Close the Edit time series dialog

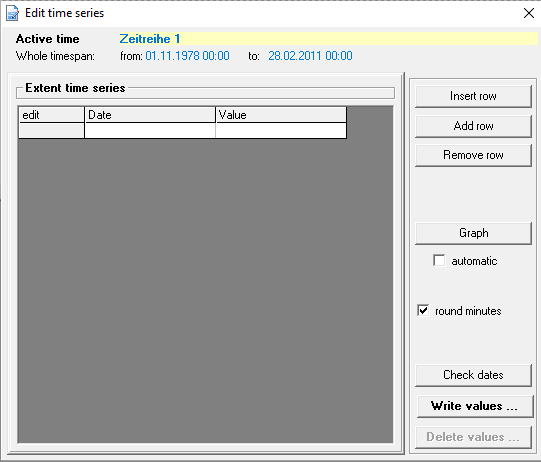coord(529,13)
